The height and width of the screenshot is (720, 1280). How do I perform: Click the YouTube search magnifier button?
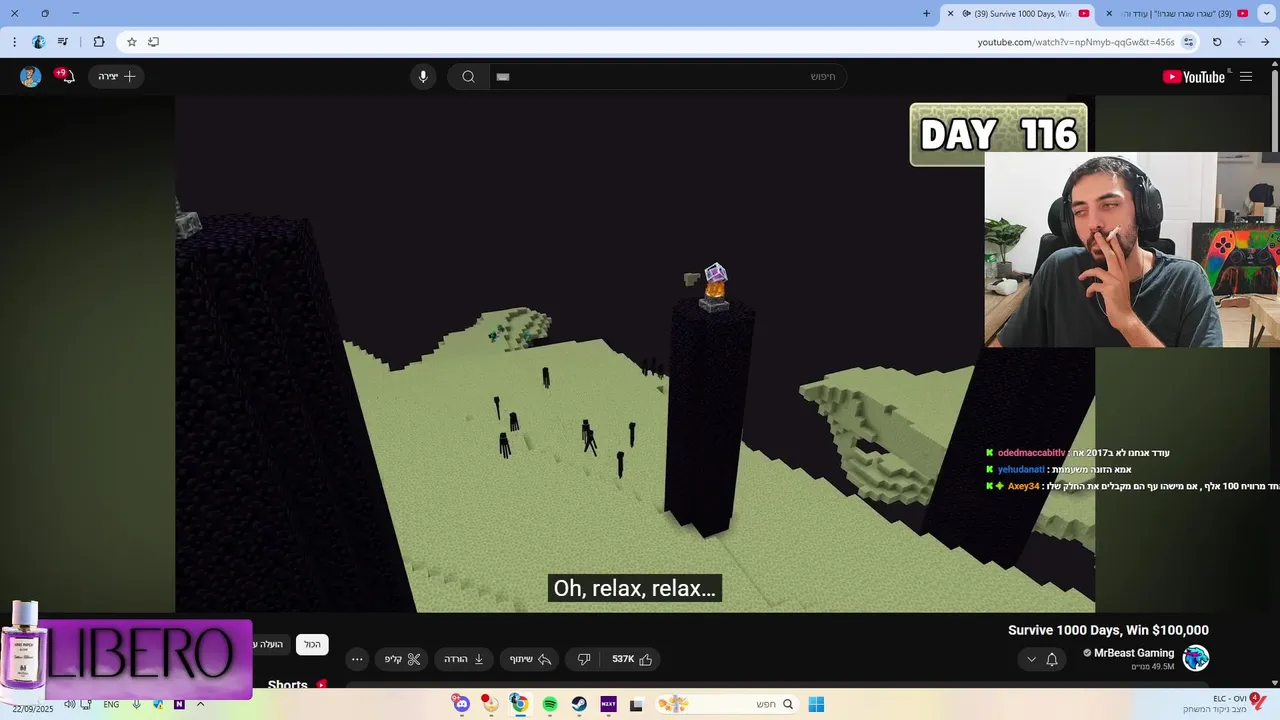468,77
